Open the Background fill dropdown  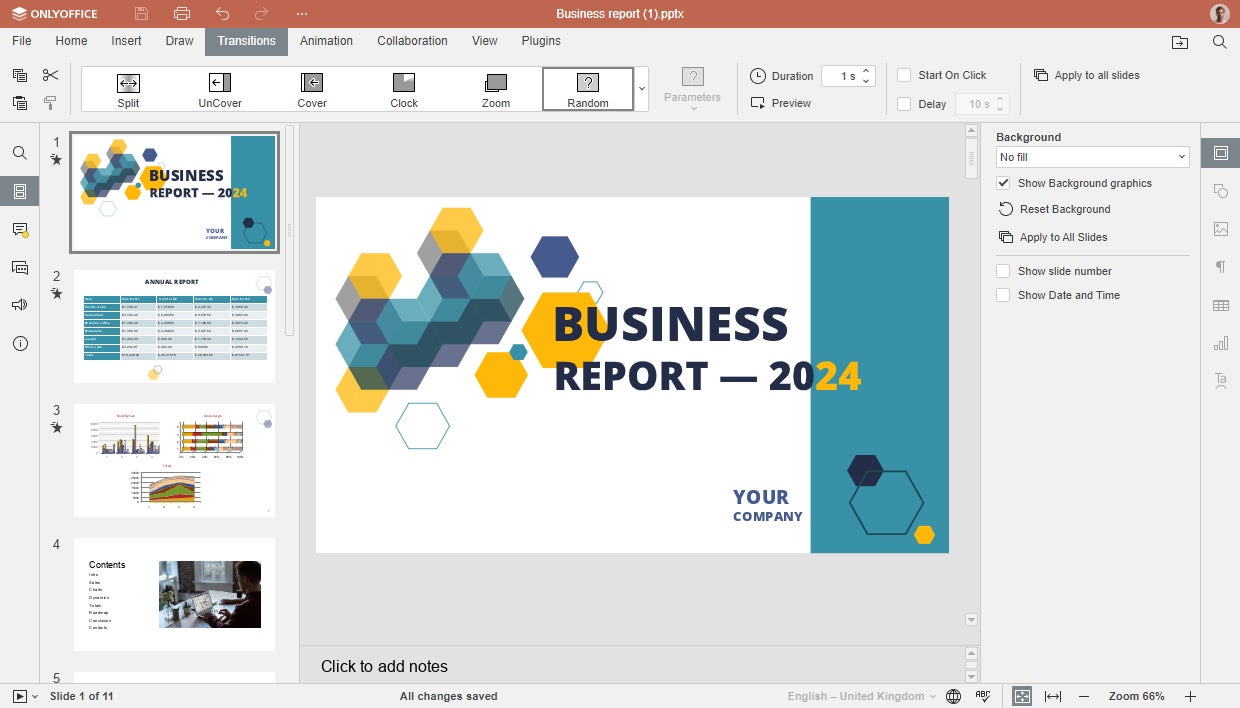coord(1092,157)
